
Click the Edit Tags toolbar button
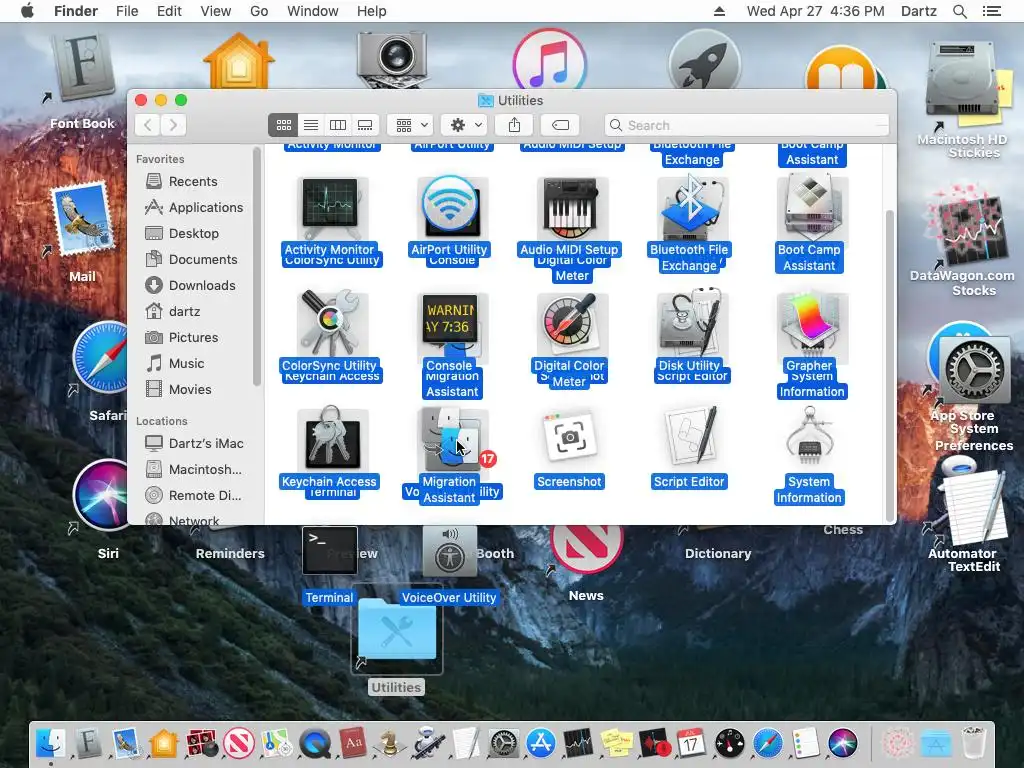pyautogui.click(x=560, y=125)
